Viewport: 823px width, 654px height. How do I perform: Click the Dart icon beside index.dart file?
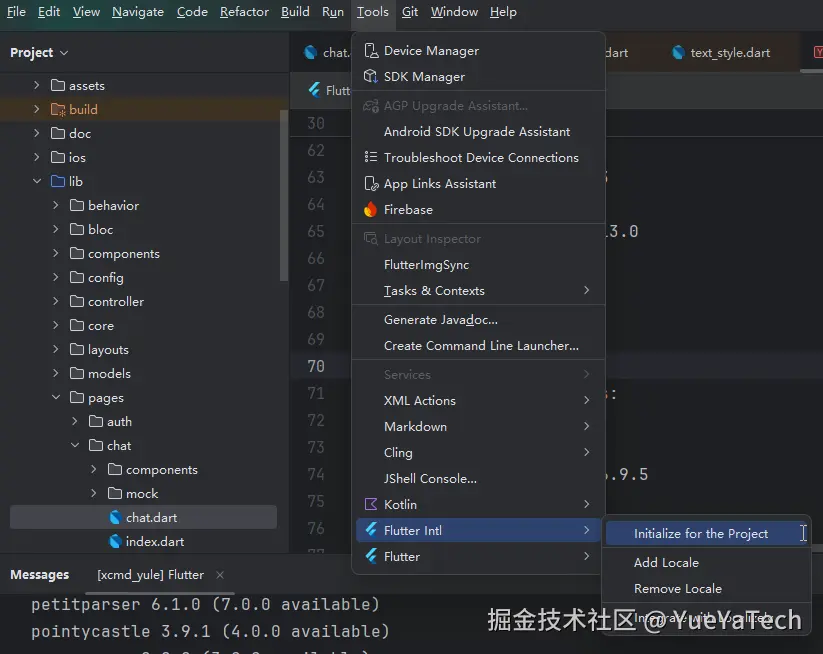click(115, 541)
